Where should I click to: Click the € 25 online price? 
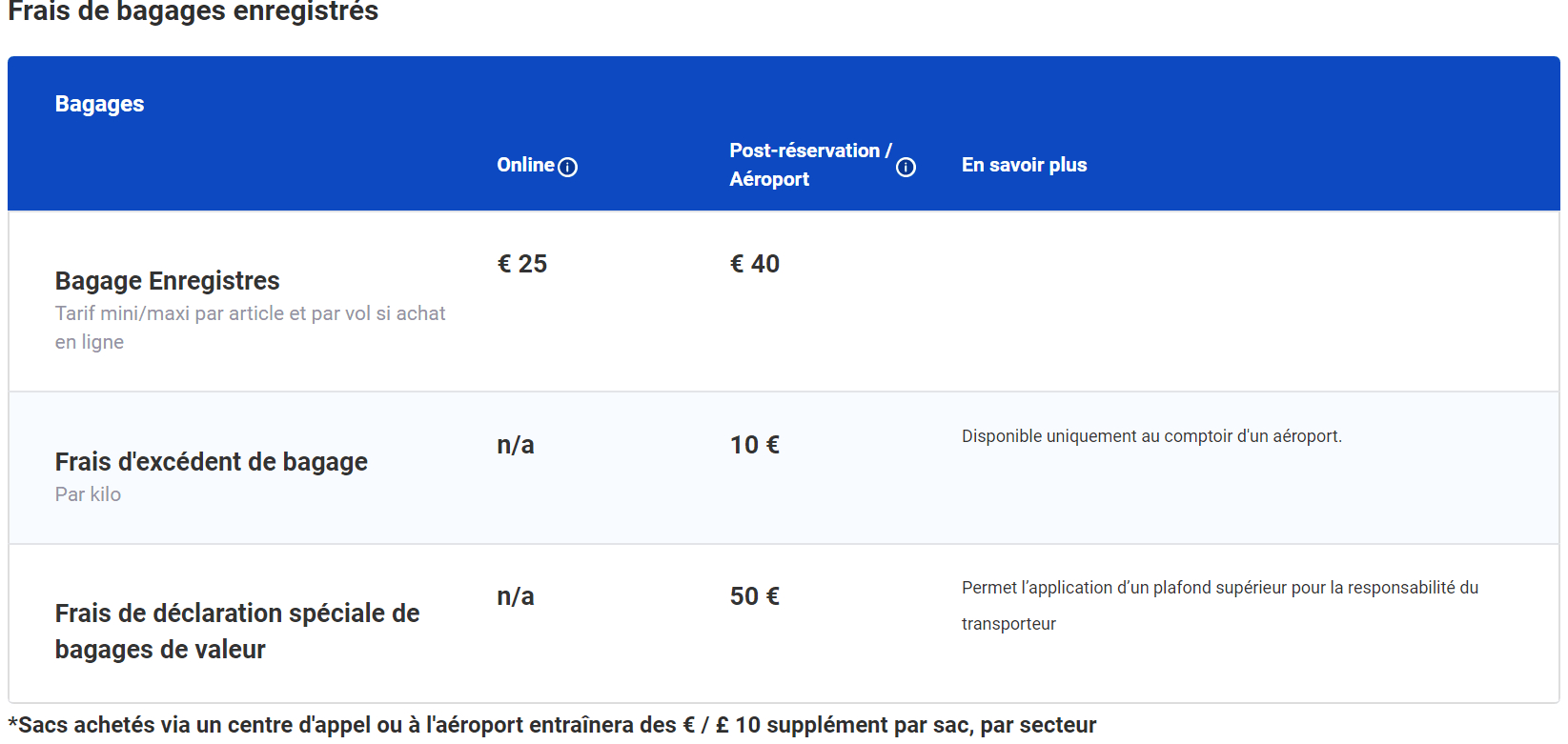point(522,264)
